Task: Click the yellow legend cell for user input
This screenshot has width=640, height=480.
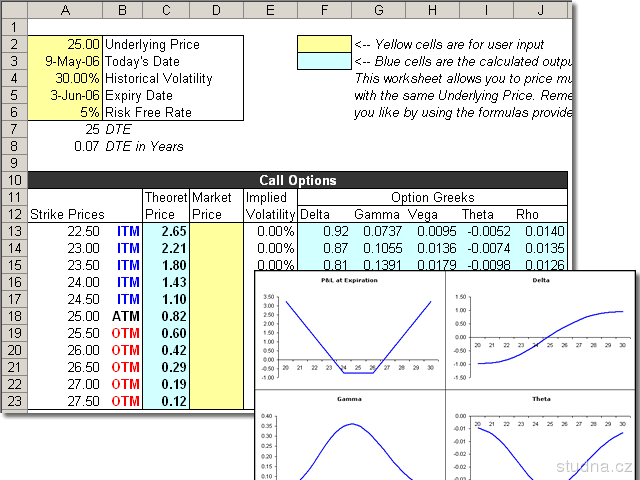Action: click(x=324, y=45)
